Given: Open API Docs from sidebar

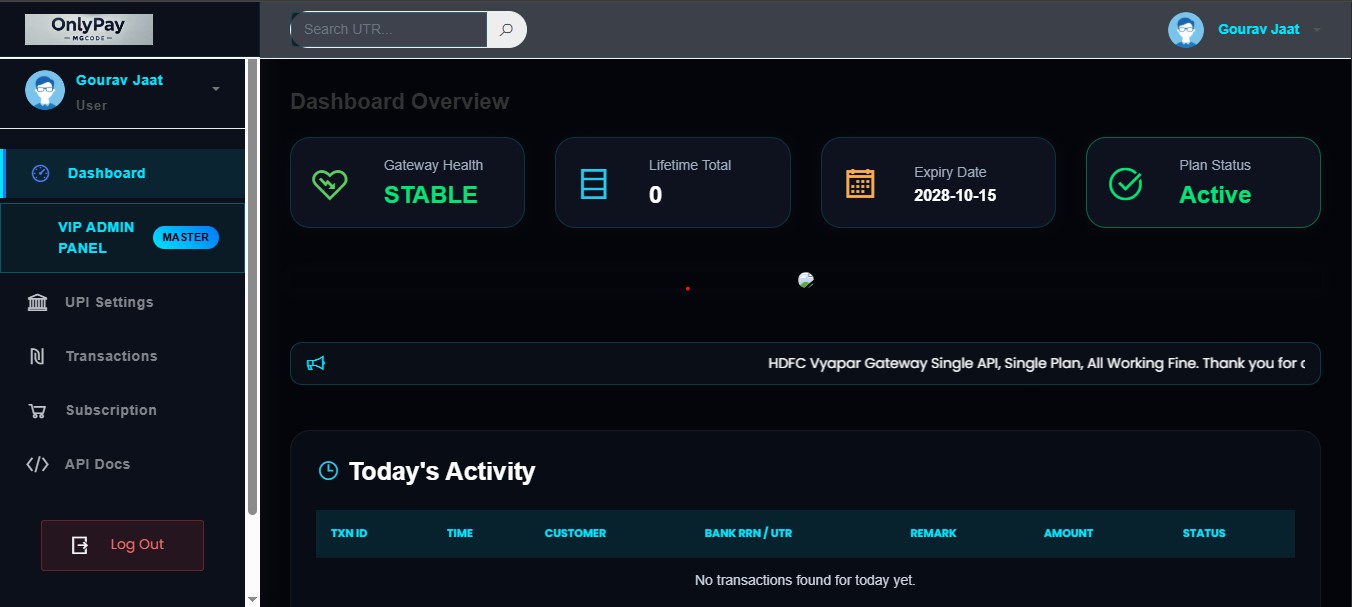Looking at the screenshot, I should pyautogui.click(x=97, y=464).
